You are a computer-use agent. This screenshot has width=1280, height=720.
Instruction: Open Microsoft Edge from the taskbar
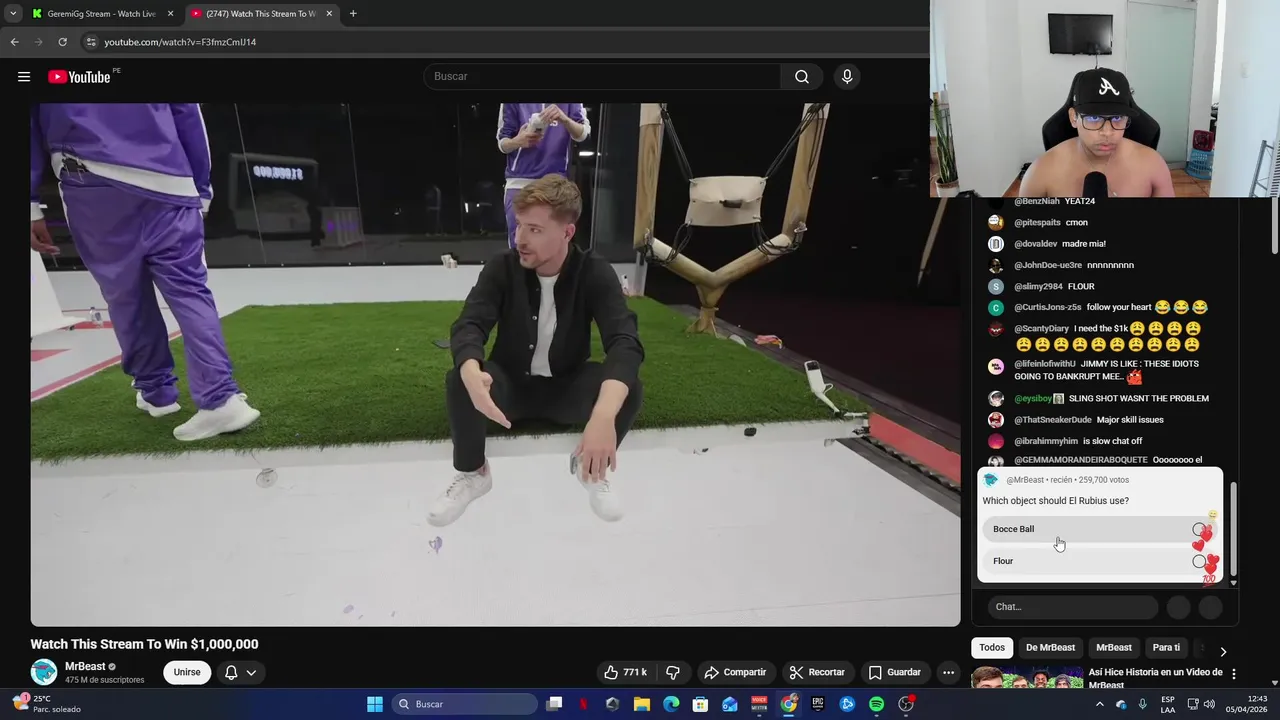671,704
